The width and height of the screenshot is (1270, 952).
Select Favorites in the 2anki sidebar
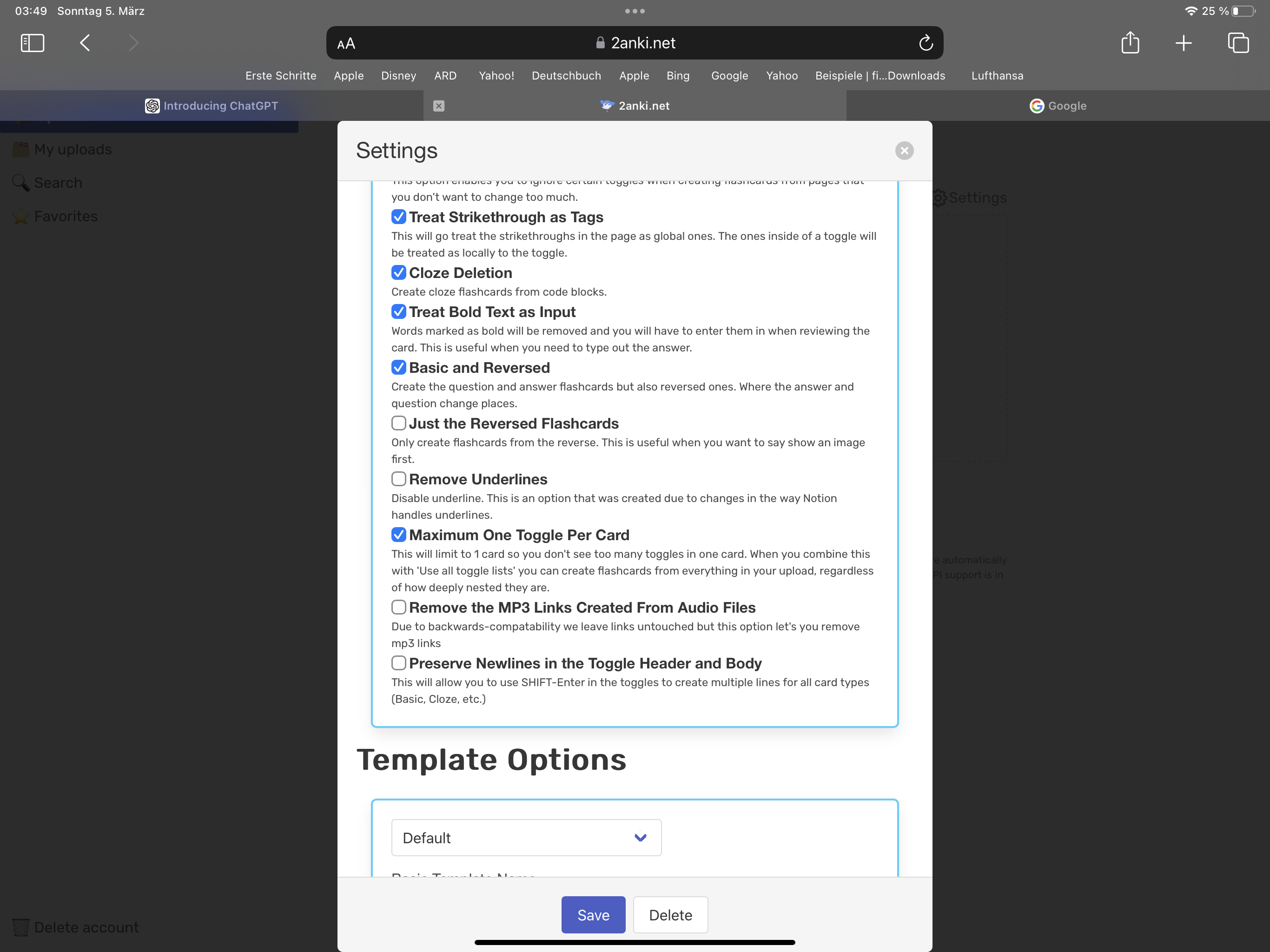[65, 217]
